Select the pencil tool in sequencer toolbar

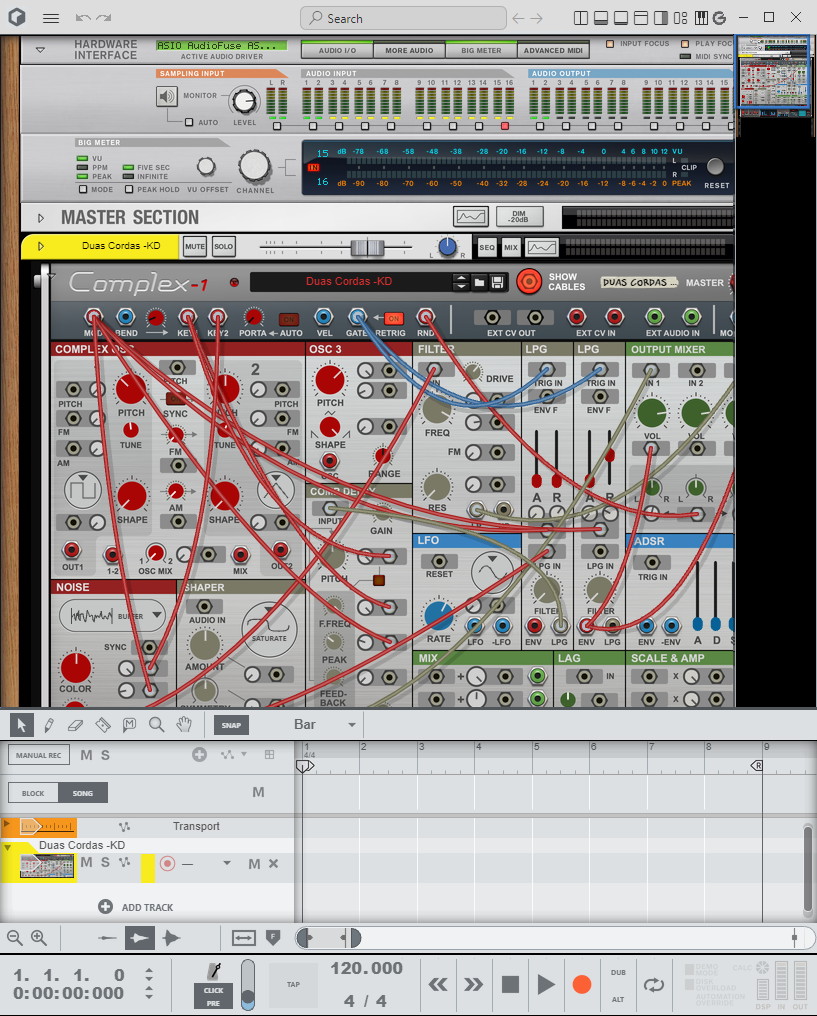[49, 724]
